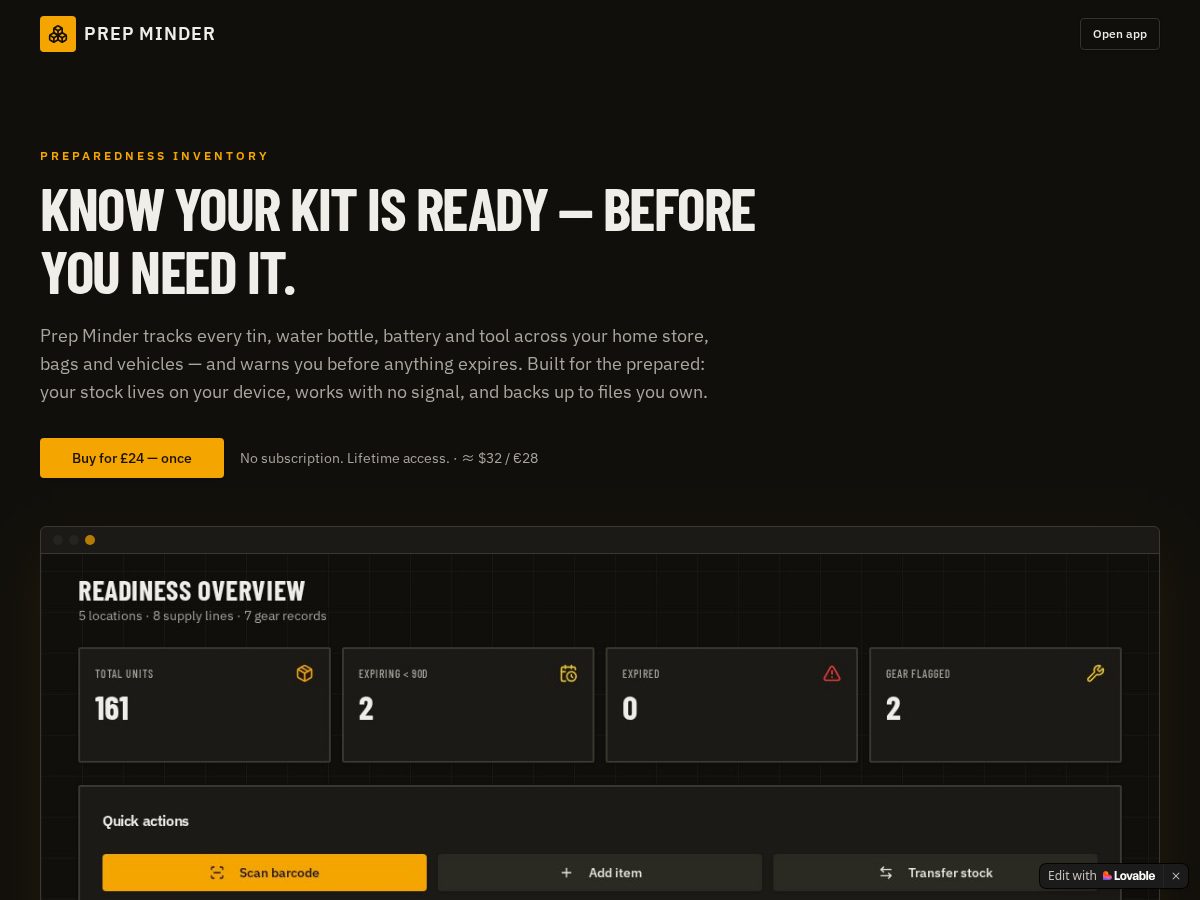Click the Lovable heart logo icon

[1108, 876]
